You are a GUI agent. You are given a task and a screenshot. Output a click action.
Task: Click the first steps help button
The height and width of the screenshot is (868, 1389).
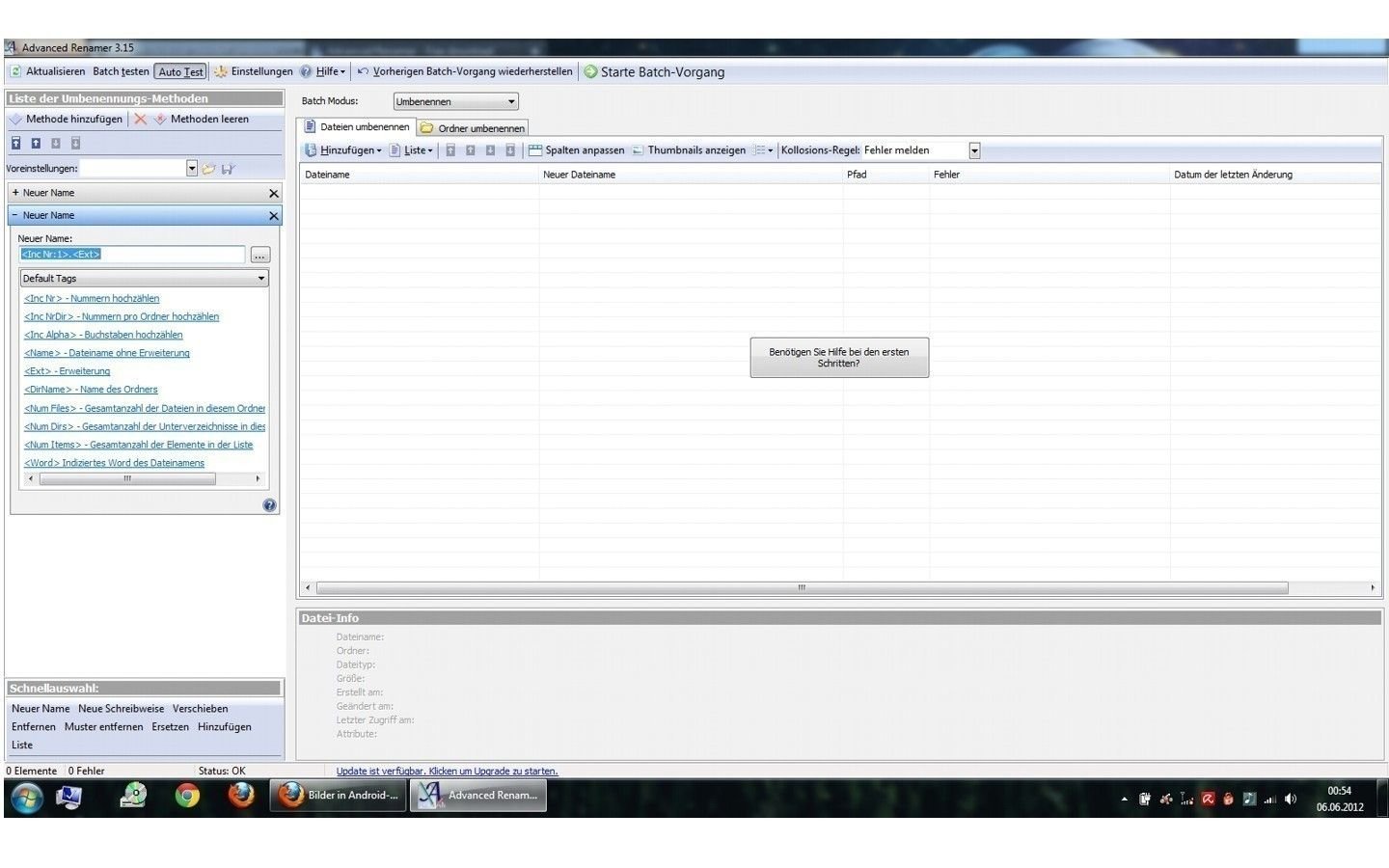(x=838, y=358)
